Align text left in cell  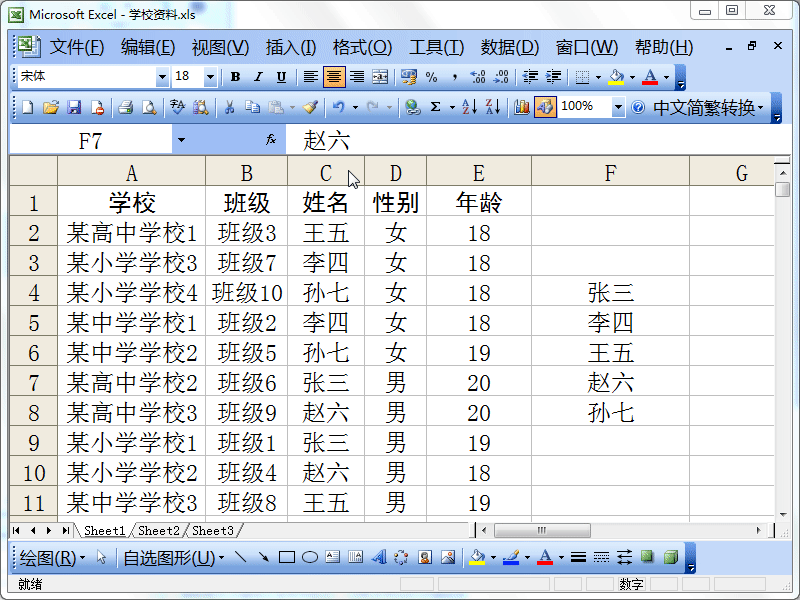click(310, 77)
